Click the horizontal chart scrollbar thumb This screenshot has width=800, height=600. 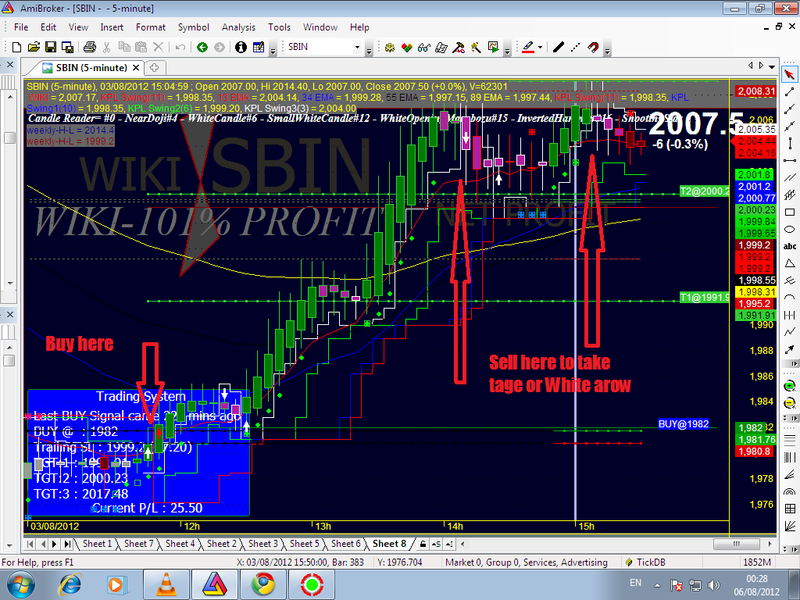(736, 544)
